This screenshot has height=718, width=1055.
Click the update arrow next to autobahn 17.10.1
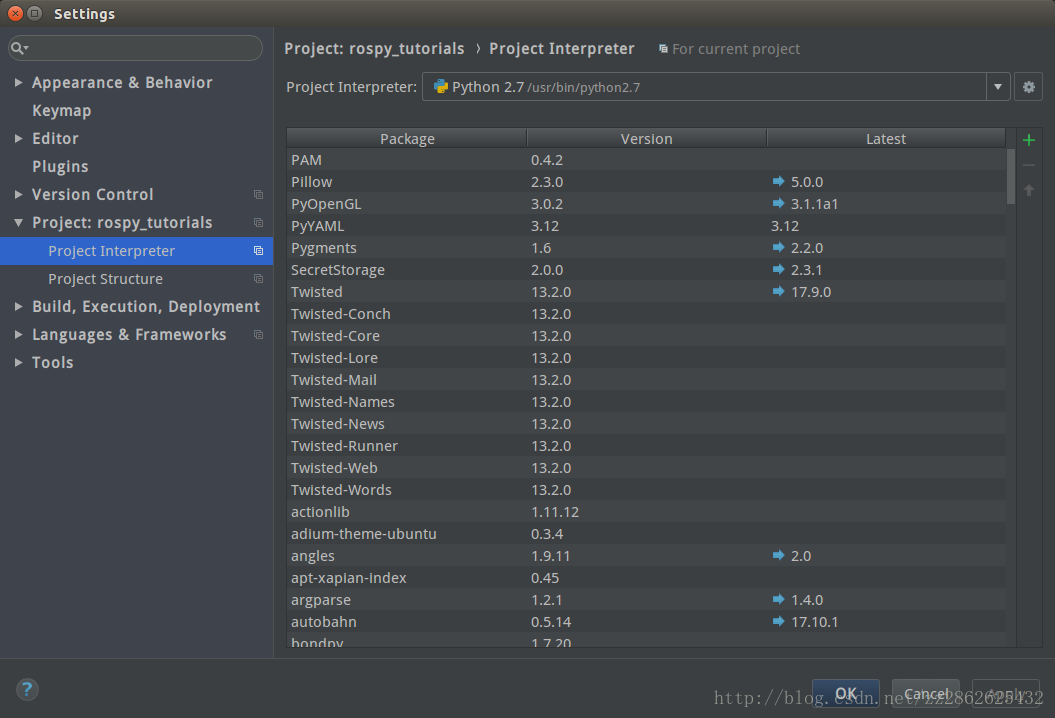click(778, 621)
